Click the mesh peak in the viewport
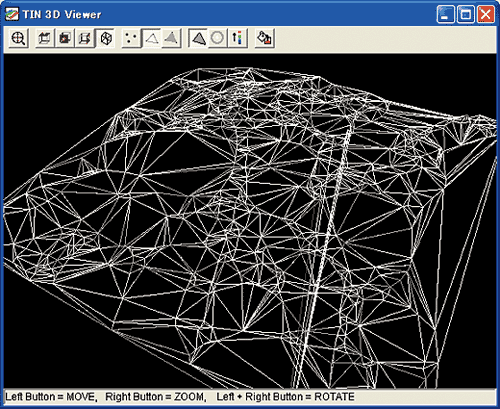The width and height of the screenshot is (500, 409). (x=250, y=71)
